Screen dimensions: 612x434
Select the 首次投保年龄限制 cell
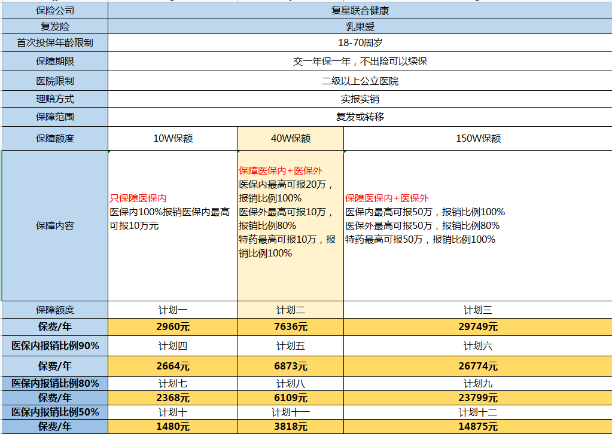[x=55, y=43]
